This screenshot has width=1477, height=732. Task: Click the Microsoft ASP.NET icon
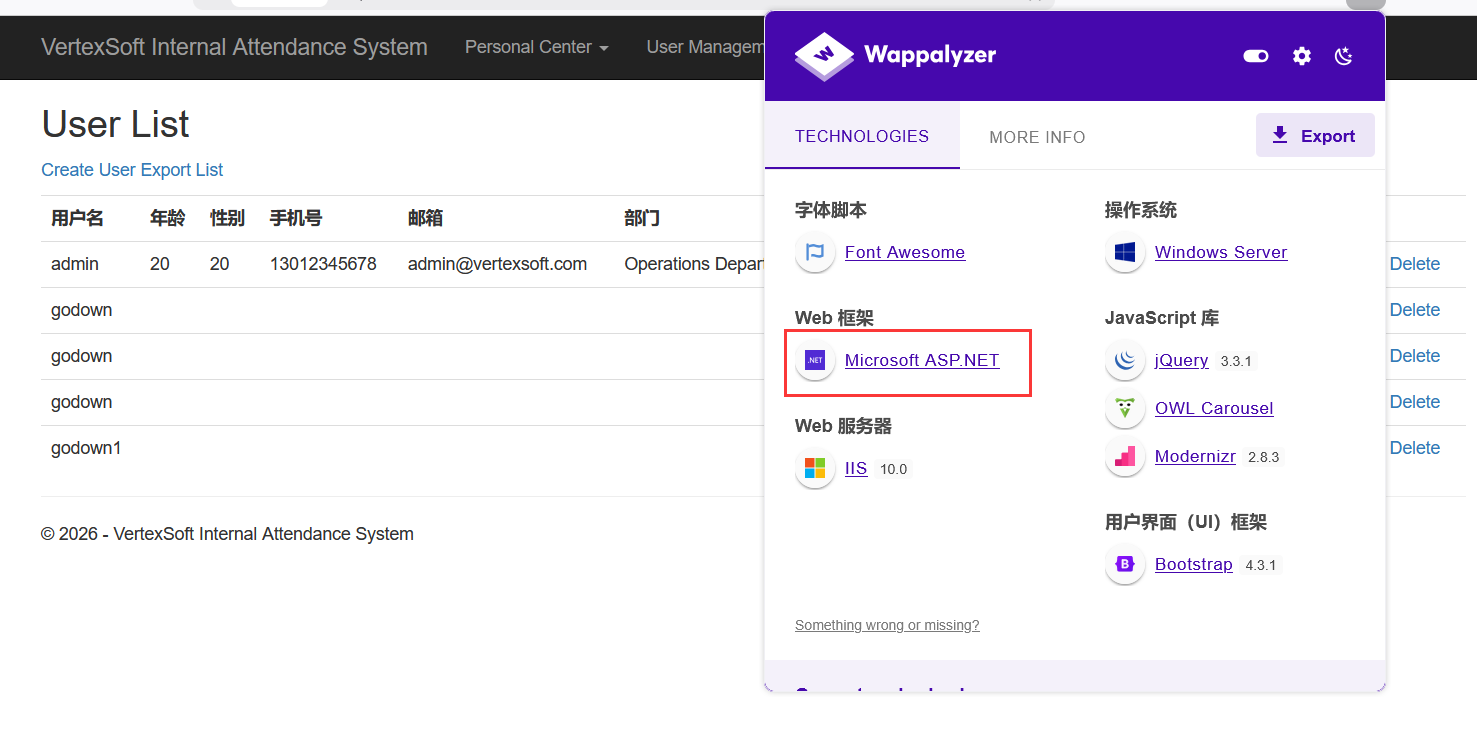pos(815,360)
